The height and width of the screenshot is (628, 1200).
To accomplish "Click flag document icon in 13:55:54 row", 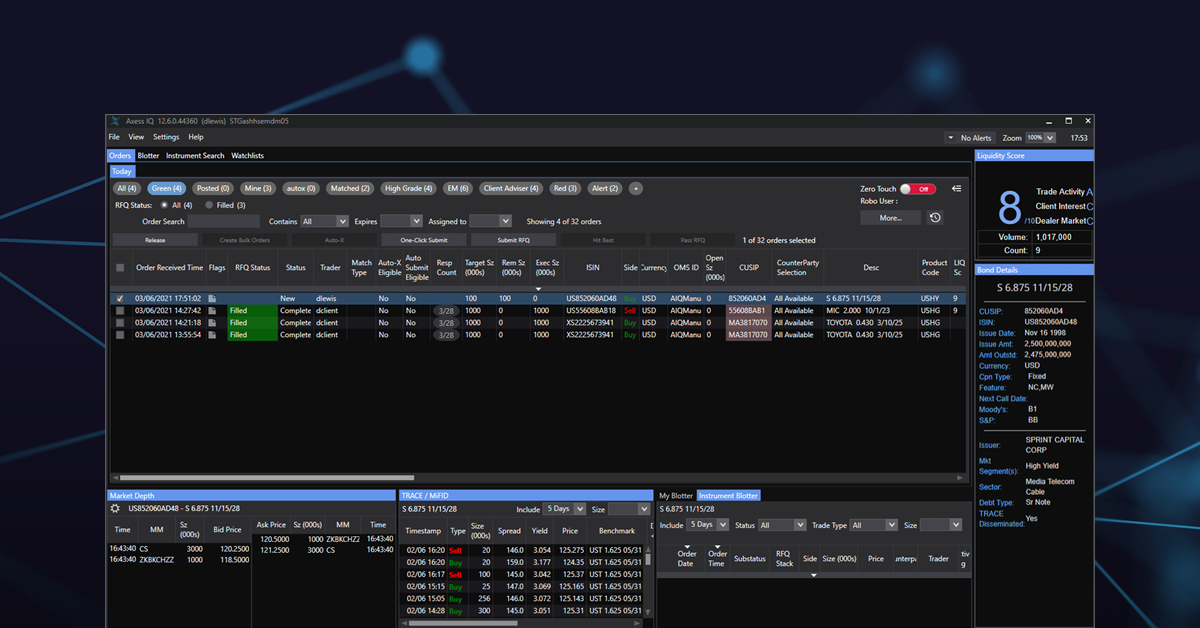I will click(x=212, y=335).
